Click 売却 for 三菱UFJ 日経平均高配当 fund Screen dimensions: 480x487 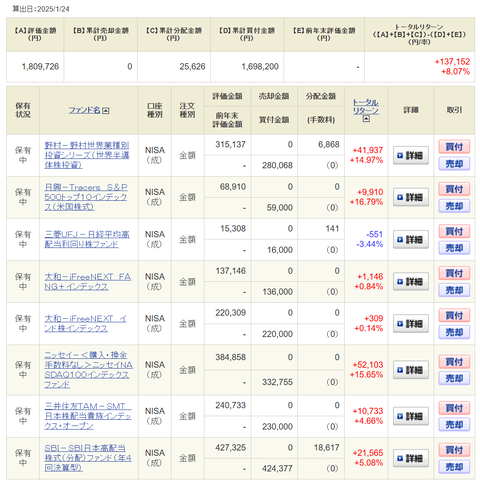pyautogui.click(x=454, y=248)
